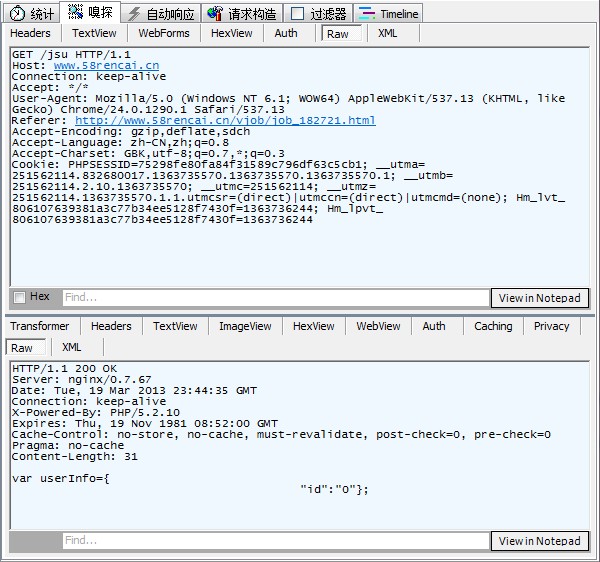Click the Accept-Charset header line
Viewport: 600px width, 562px height.
(148, 154)
